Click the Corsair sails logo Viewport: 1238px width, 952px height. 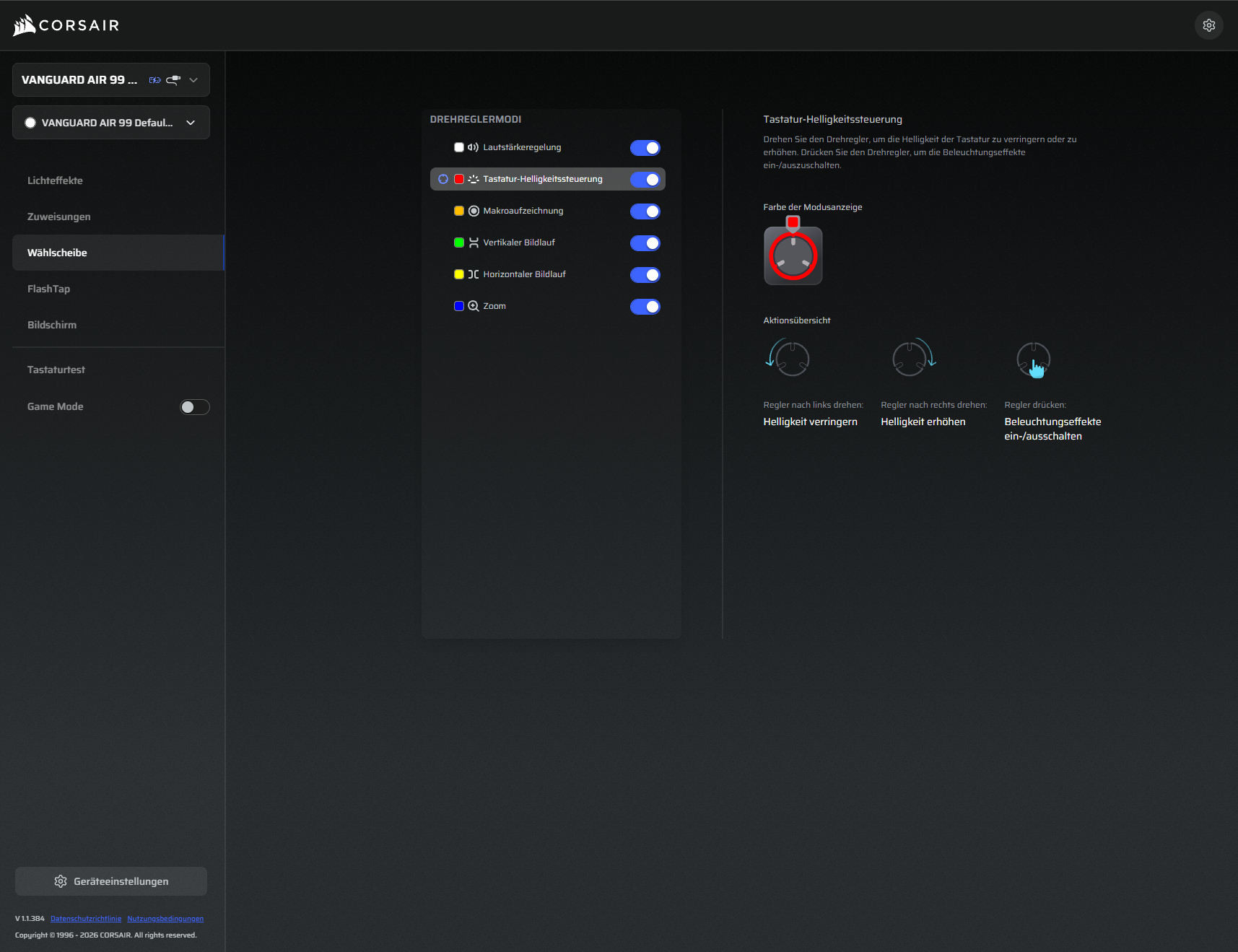tap(25, 25)
